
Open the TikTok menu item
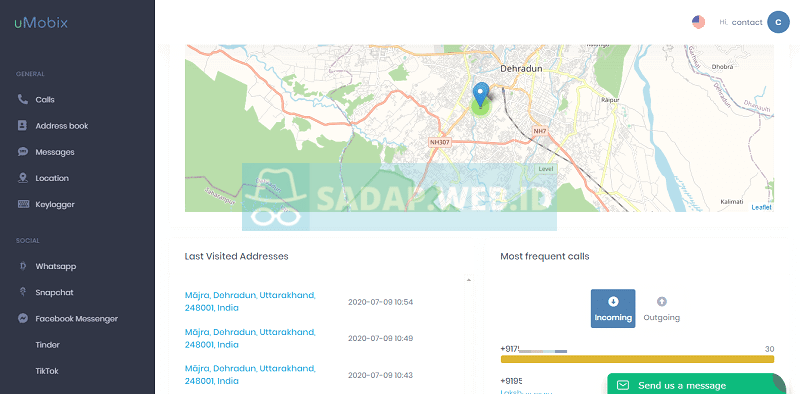pyautogui.click(x=47, y=371)
